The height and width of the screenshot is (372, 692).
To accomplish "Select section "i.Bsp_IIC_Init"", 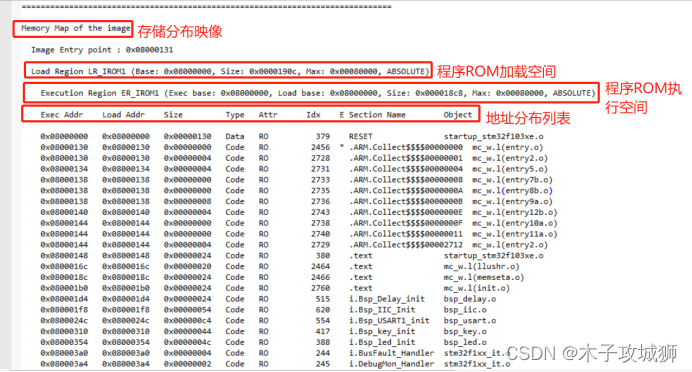I will pos(382,310).
